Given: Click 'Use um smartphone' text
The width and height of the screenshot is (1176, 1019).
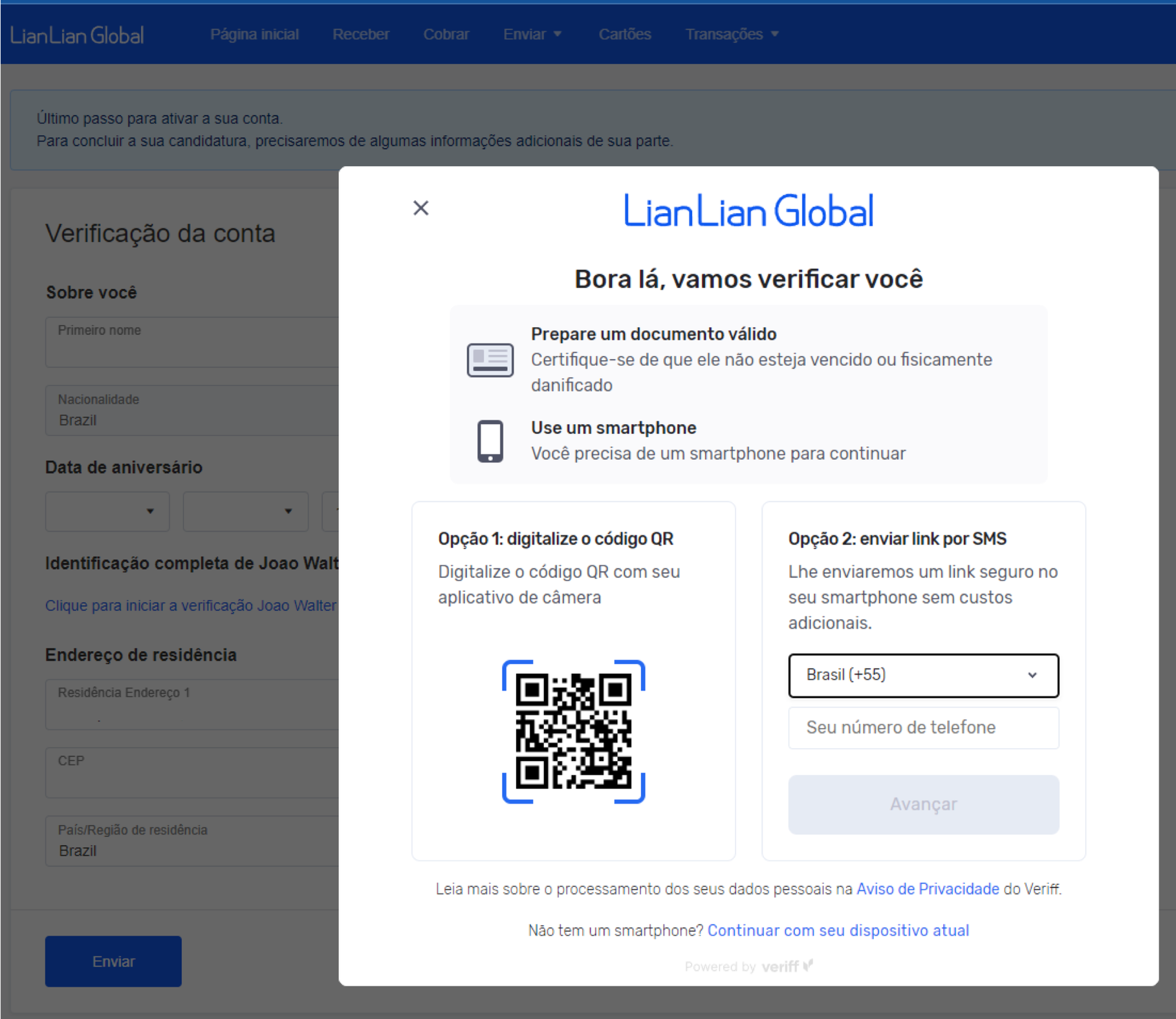Looking at the screenshot, I should click(x=613, y=428).
